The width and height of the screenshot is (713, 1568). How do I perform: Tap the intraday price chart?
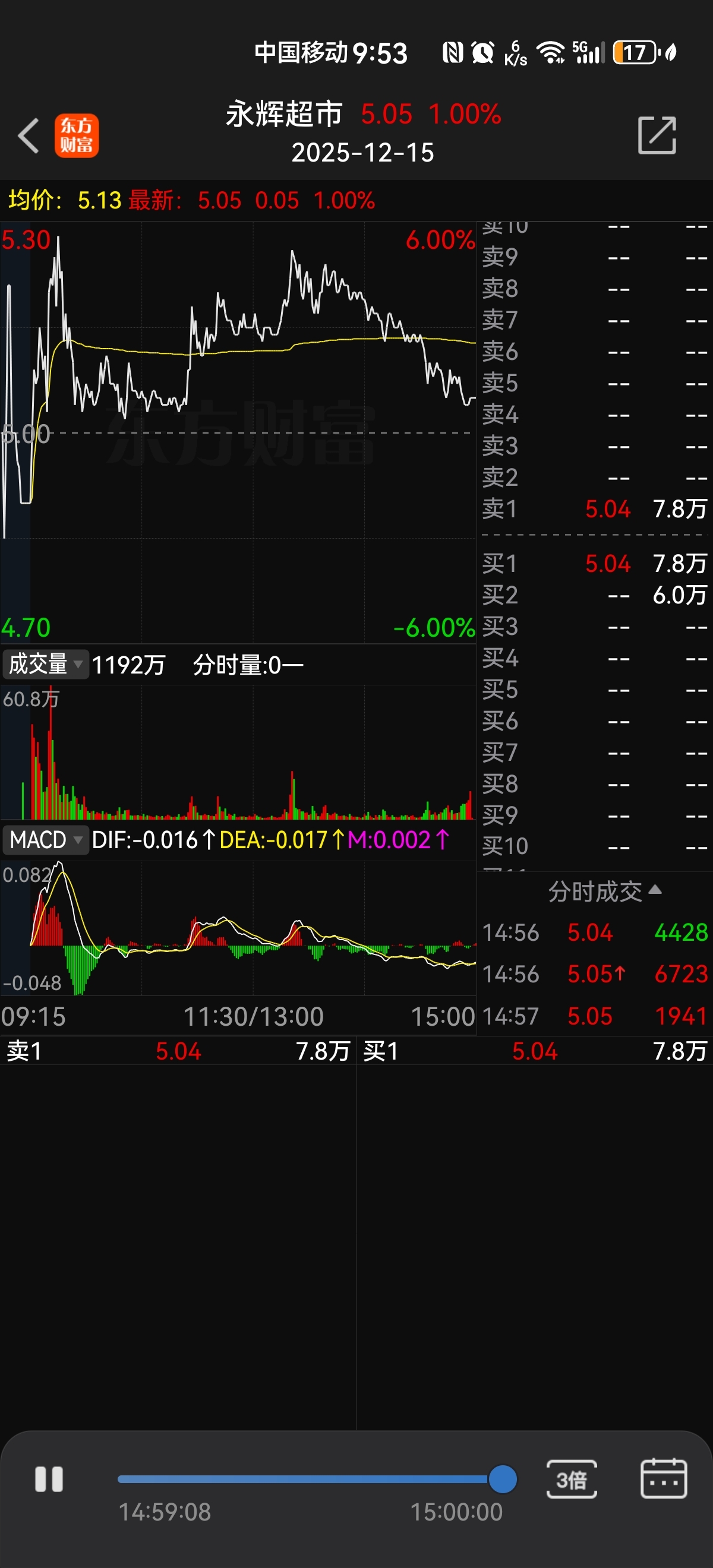238,432
